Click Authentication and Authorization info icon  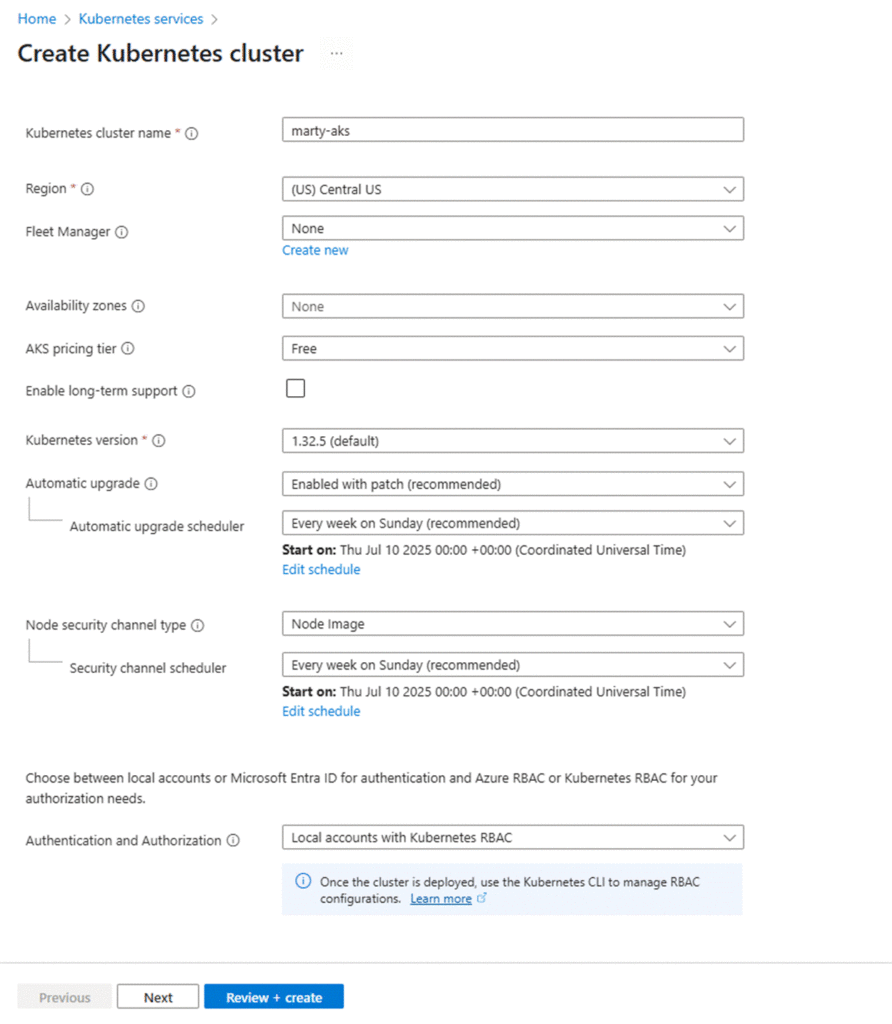coord(233,841)
